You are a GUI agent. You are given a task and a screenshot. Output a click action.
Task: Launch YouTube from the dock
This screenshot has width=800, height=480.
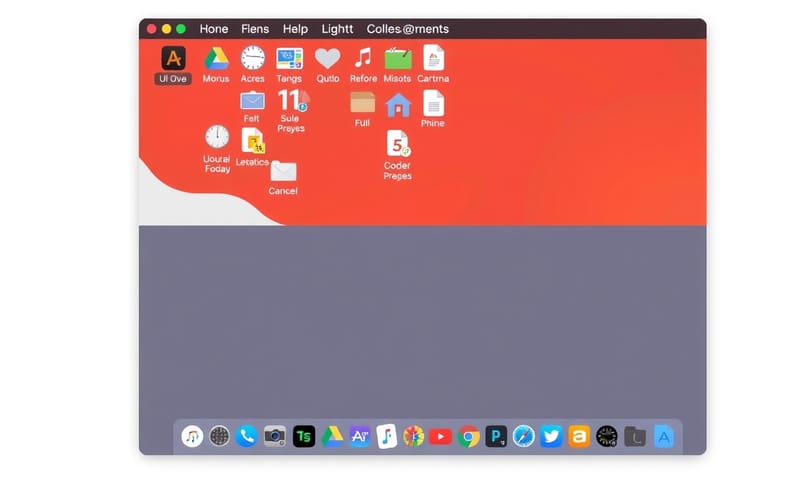tap(441, 436)
